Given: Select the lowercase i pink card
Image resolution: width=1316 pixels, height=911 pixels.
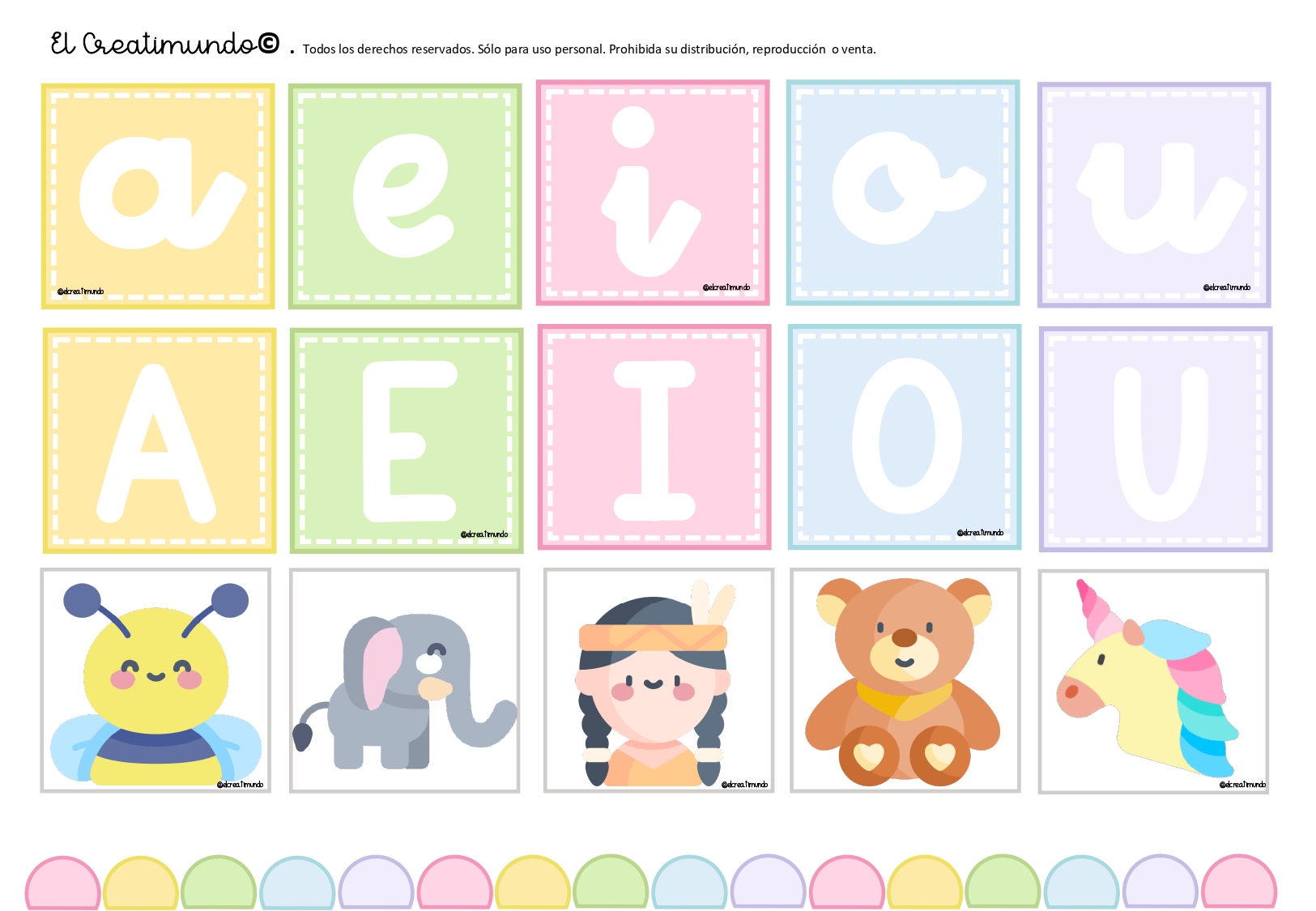Looking at the screenshot, I should (653, 193).
